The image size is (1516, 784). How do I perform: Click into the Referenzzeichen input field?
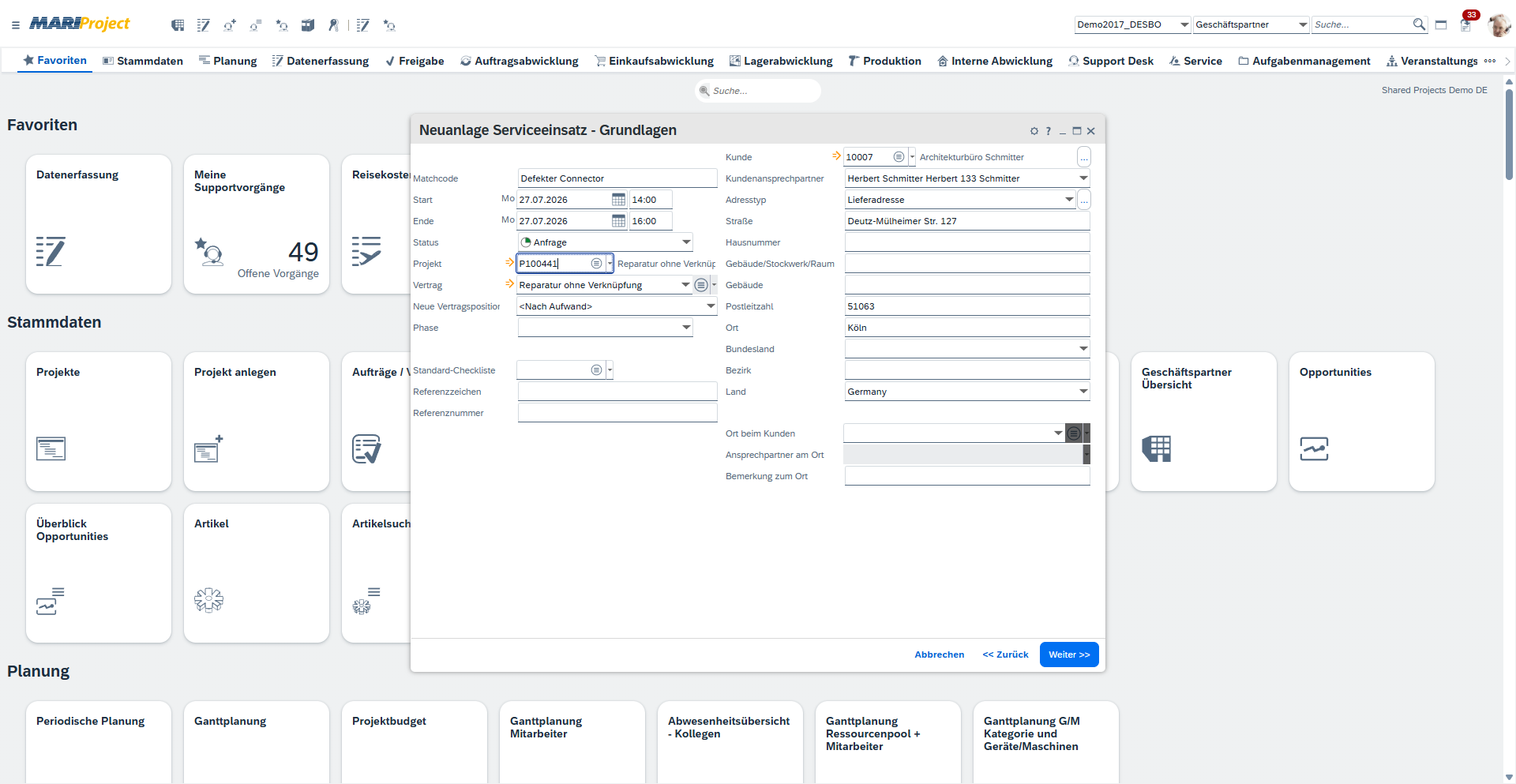click(x=617, y=392)
